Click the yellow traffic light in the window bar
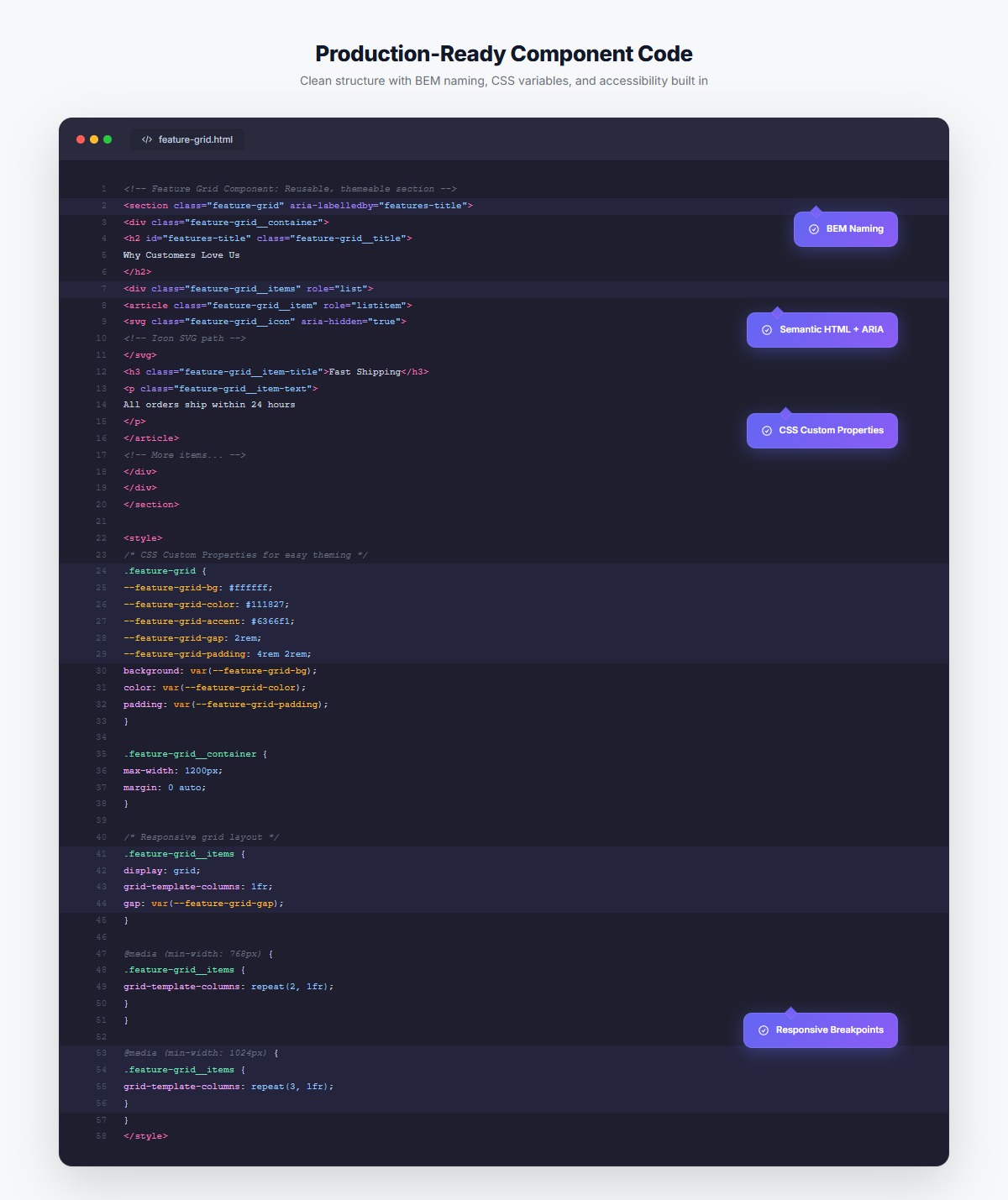Image resolution: width=1008 pixels, height=1200 pixels. (x=93, y=139)
